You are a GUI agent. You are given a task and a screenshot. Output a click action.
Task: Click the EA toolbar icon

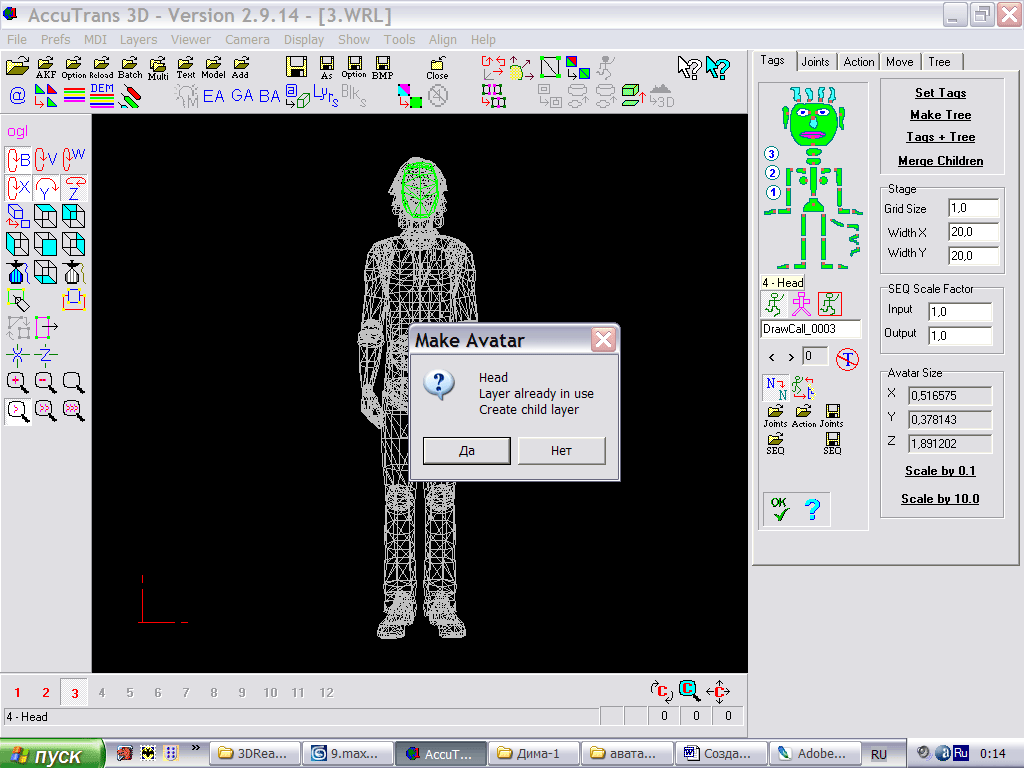(214, 96)
